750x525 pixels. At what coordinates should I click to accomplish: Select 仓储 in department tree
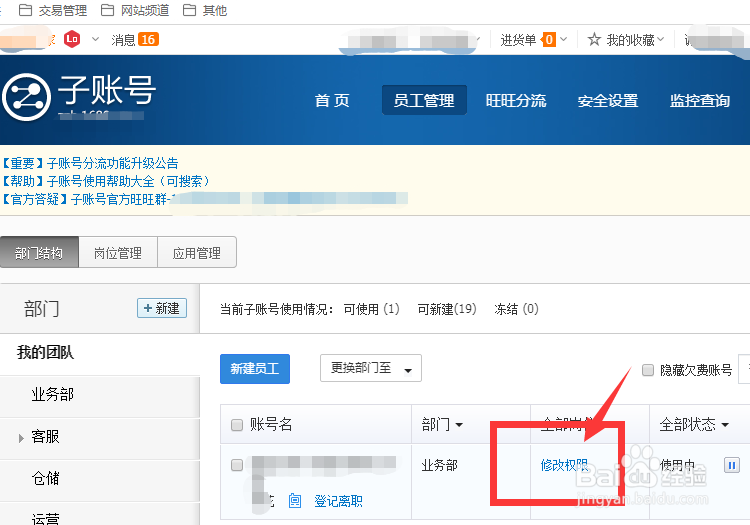[45, 478]
